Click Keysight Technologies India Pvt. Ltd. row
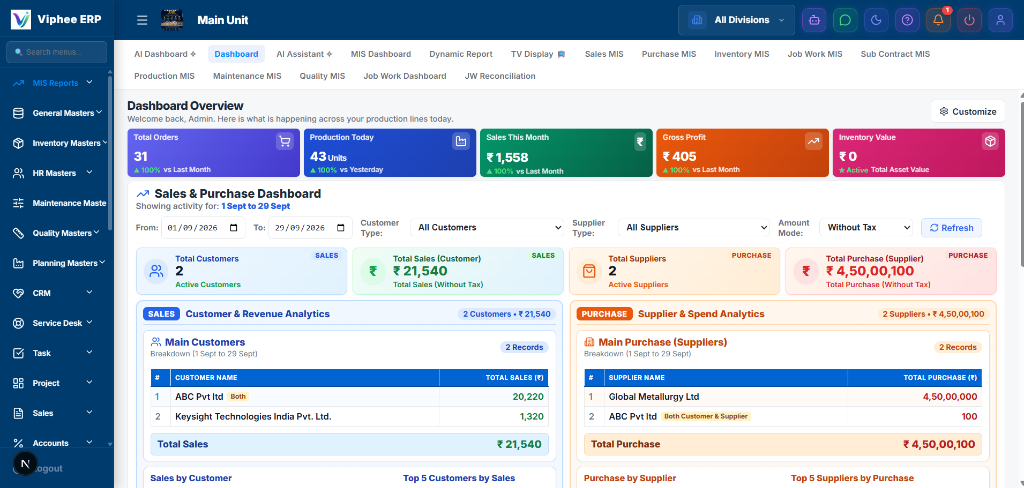This screenshot has width=1024, height=488. [349, 416]
